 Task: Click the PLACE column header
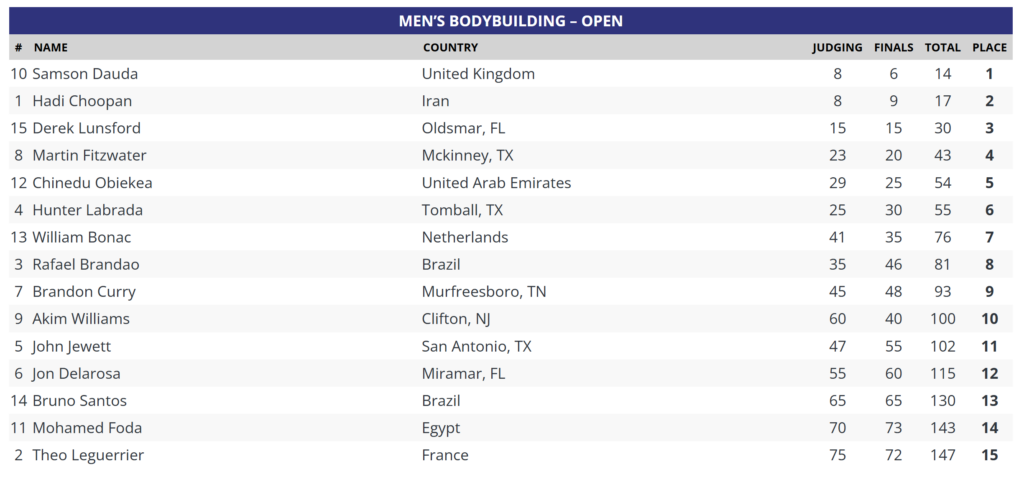[989, 47]
